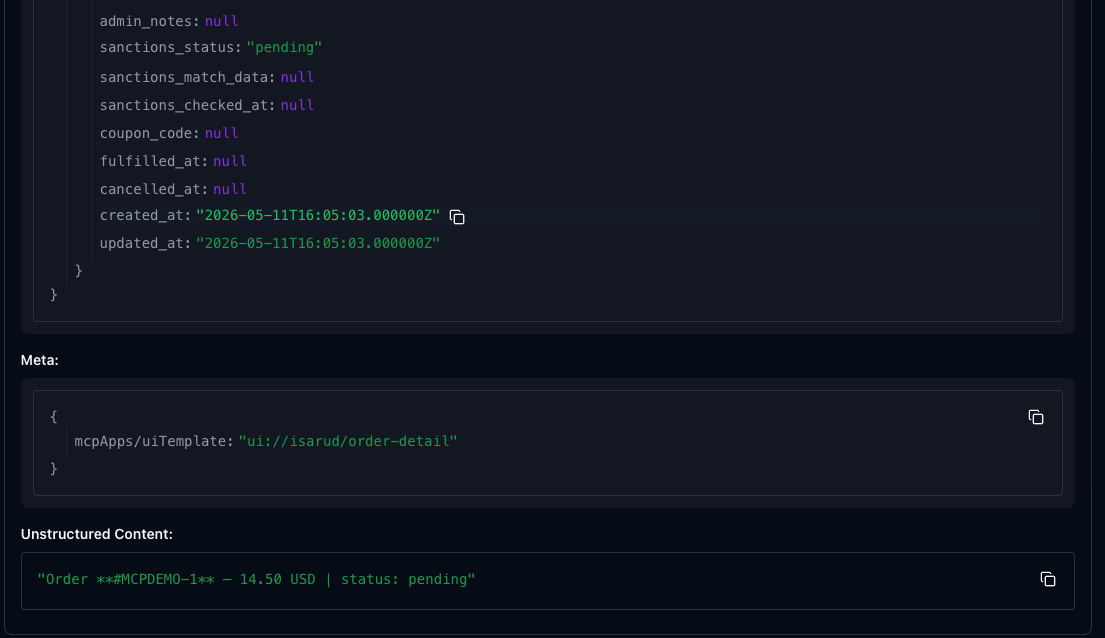The width and height of the screenshot is (1105, 638).
Task: Click the admin_notes key label
Action: point(147,21)
